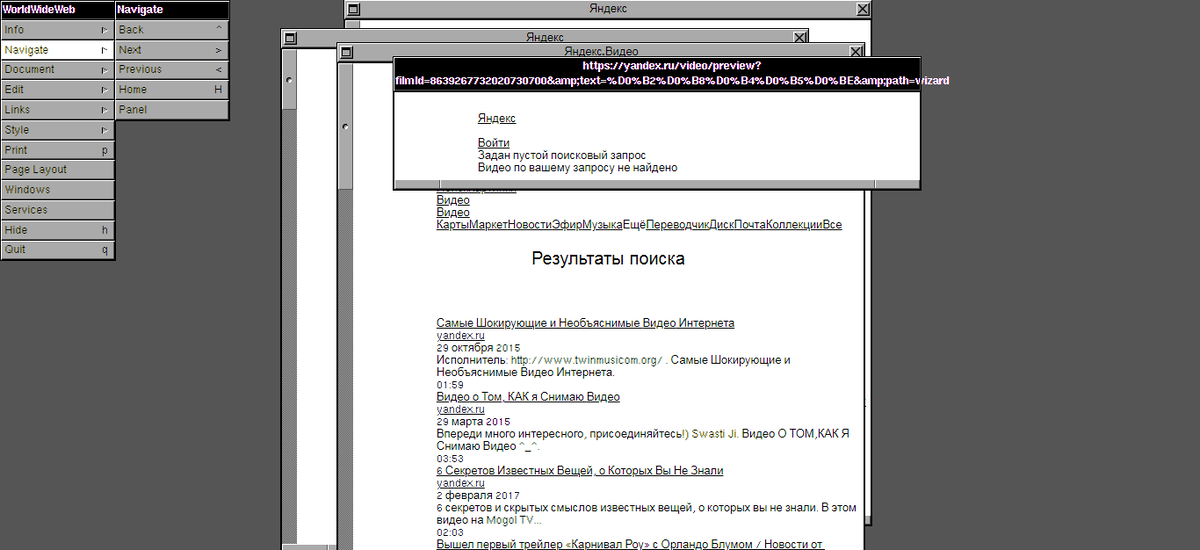The width and height of the screenshot is (1200, 550).
Task: Click the duration '01:59'
Action: click(450, 385)
